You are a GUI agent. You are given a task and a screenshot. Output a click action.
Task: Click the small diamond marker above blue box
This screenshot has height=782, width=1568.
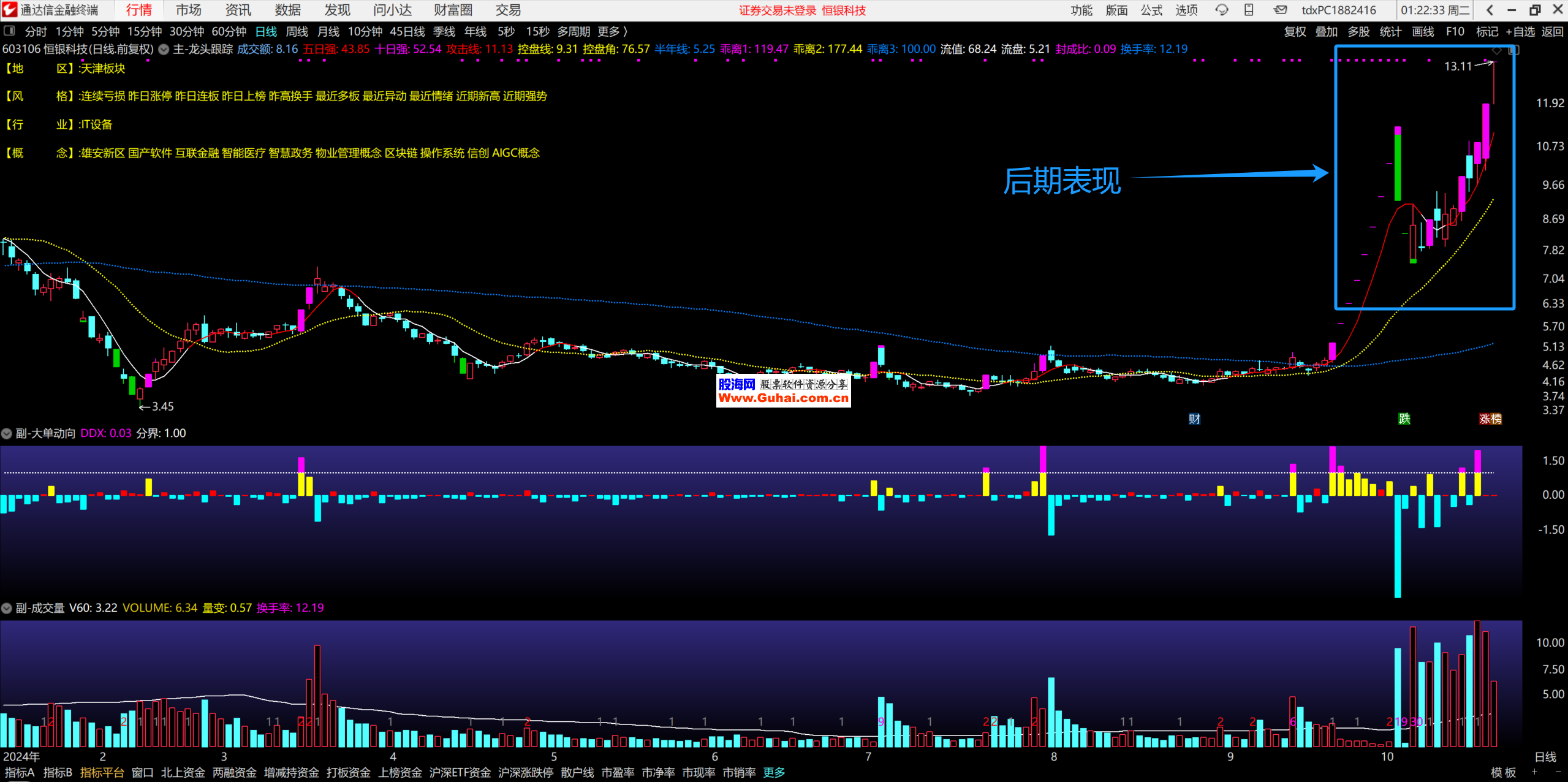(x=1497, y=50)
